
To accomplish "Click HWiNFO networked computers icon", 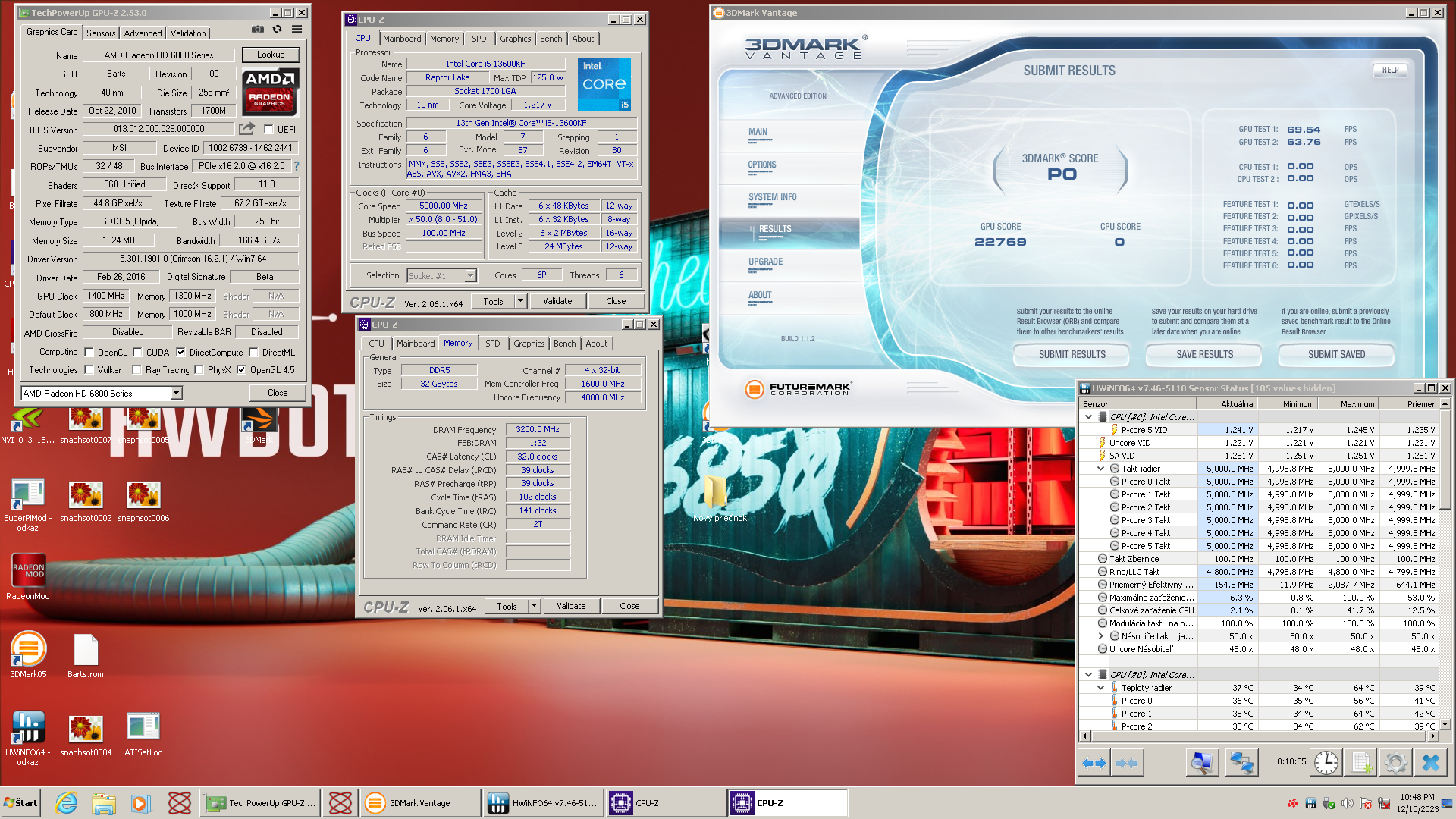I will pos(1241,763).
